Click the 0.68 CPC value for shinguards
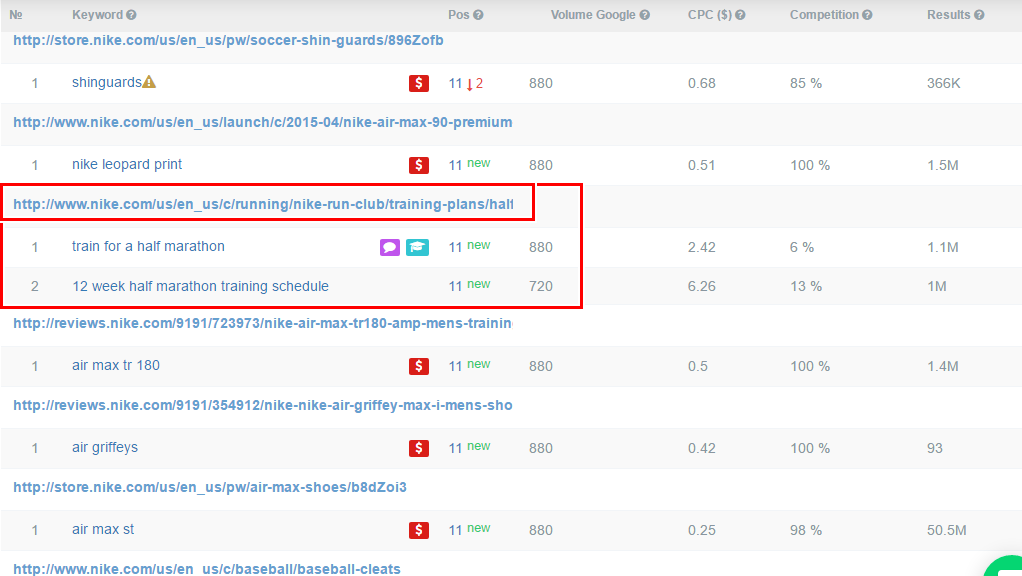The image size is (1022, 576). point(702,83)
